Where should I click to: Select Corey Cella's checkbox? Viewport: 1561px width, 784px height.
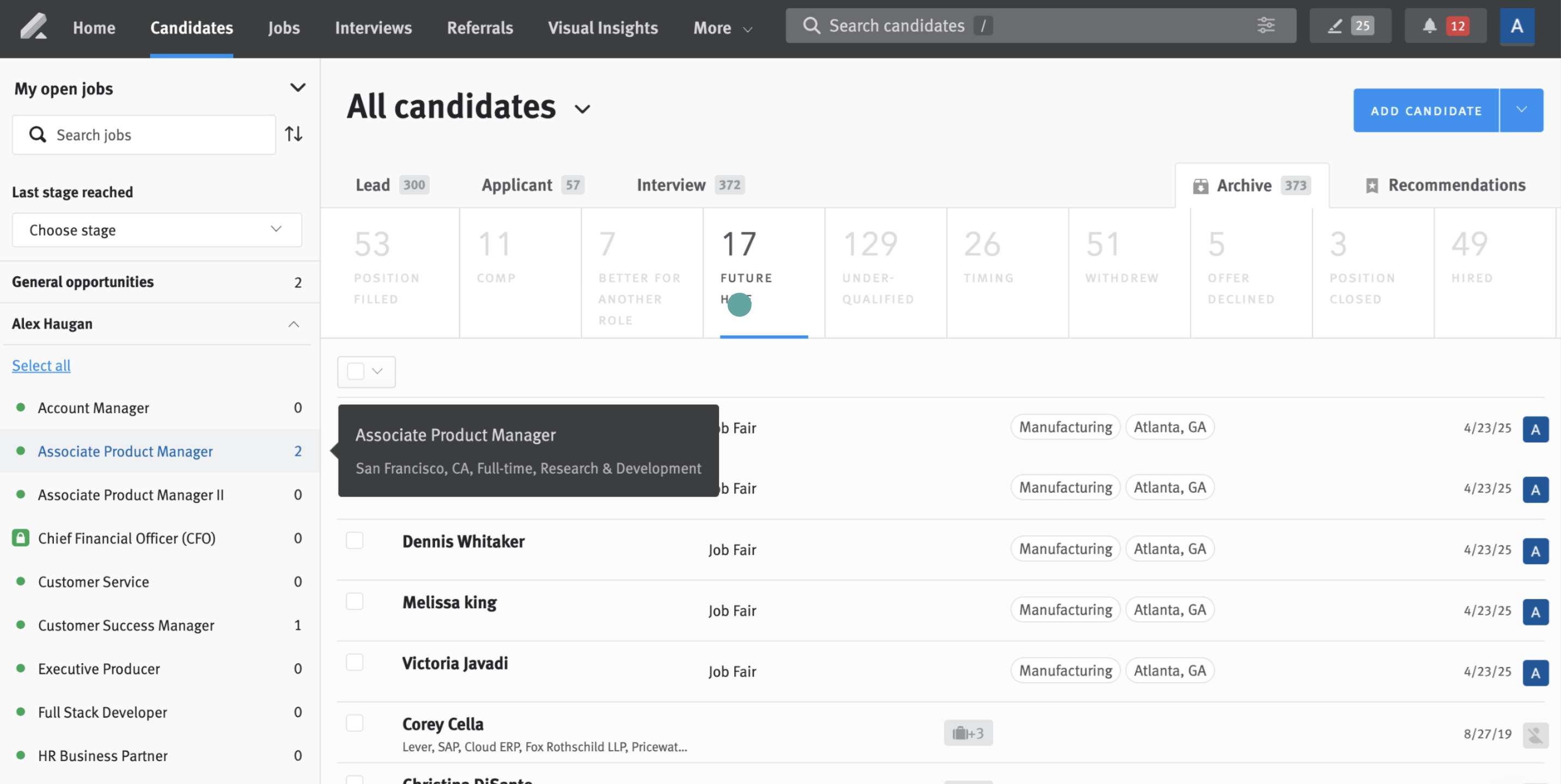[x=355, y=723]
